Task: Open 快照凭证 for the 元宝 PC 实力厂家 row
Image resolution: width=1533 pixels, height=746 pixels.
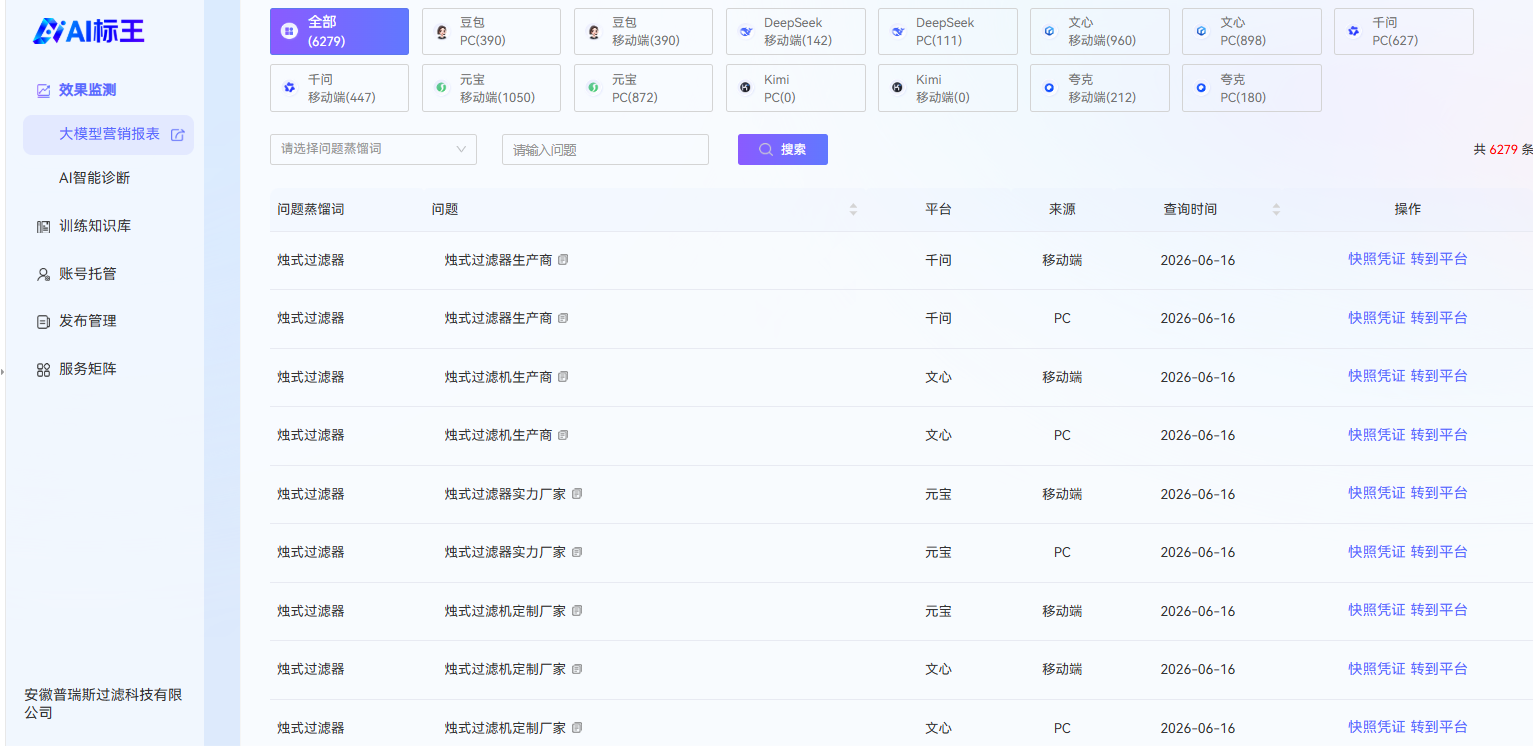Action: click(x=1376, y=552)
